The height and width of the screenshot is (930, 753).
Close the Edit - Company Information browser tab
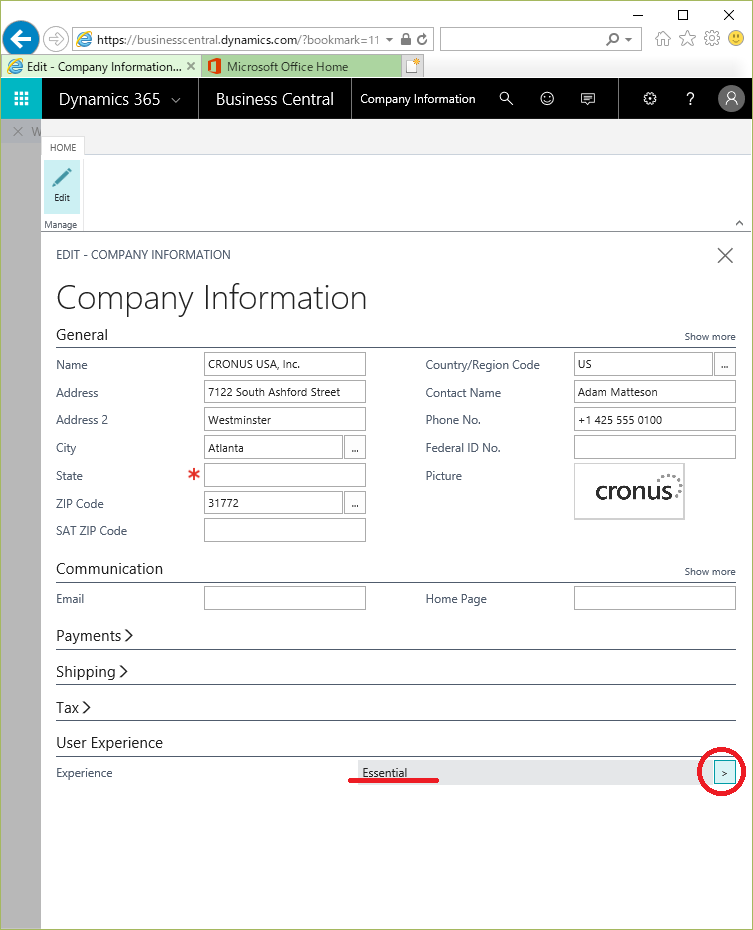click(191, 66)
